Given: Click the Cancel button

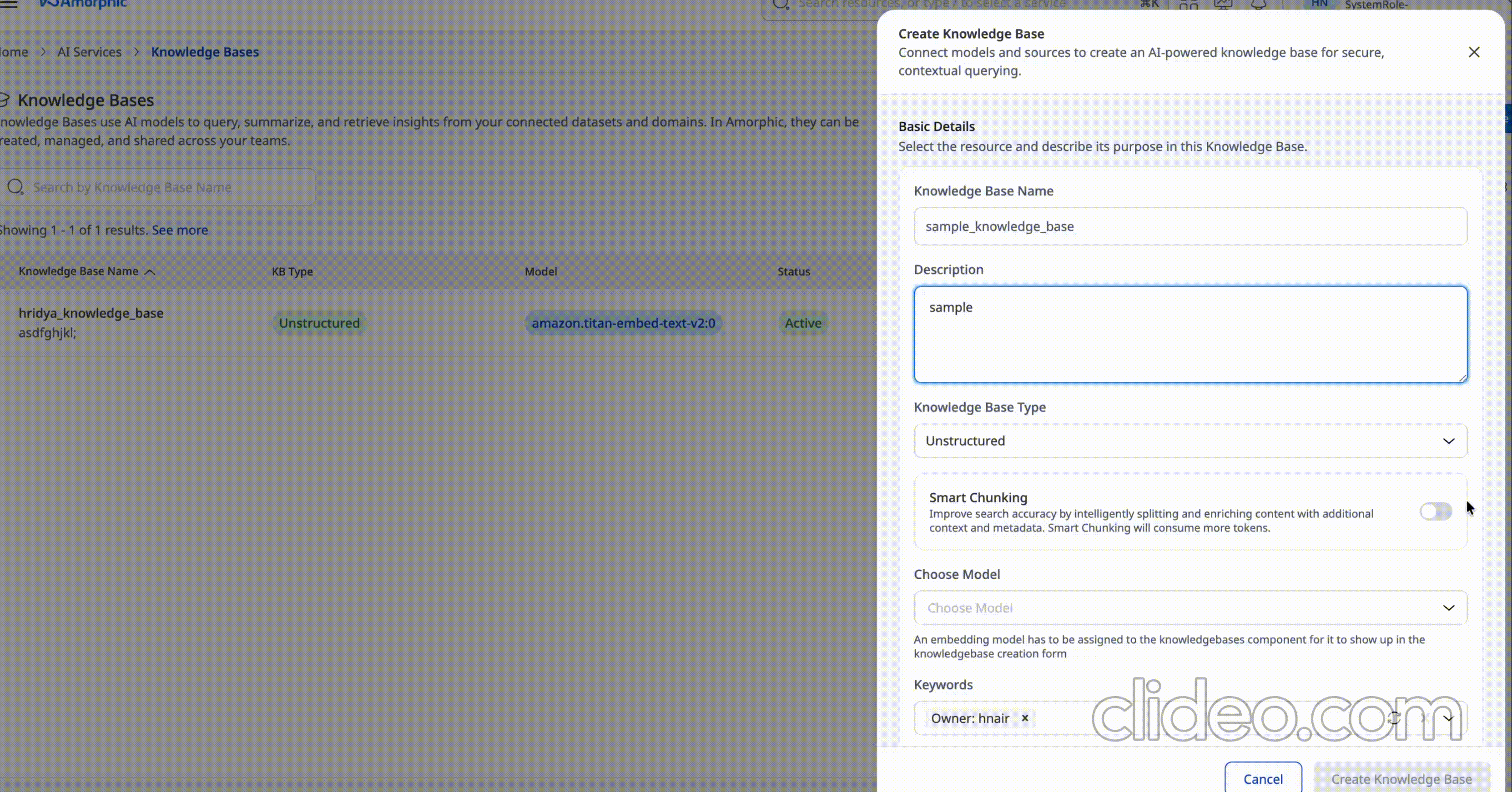Looking at the screenshot, I should [x=1263, y=778].
